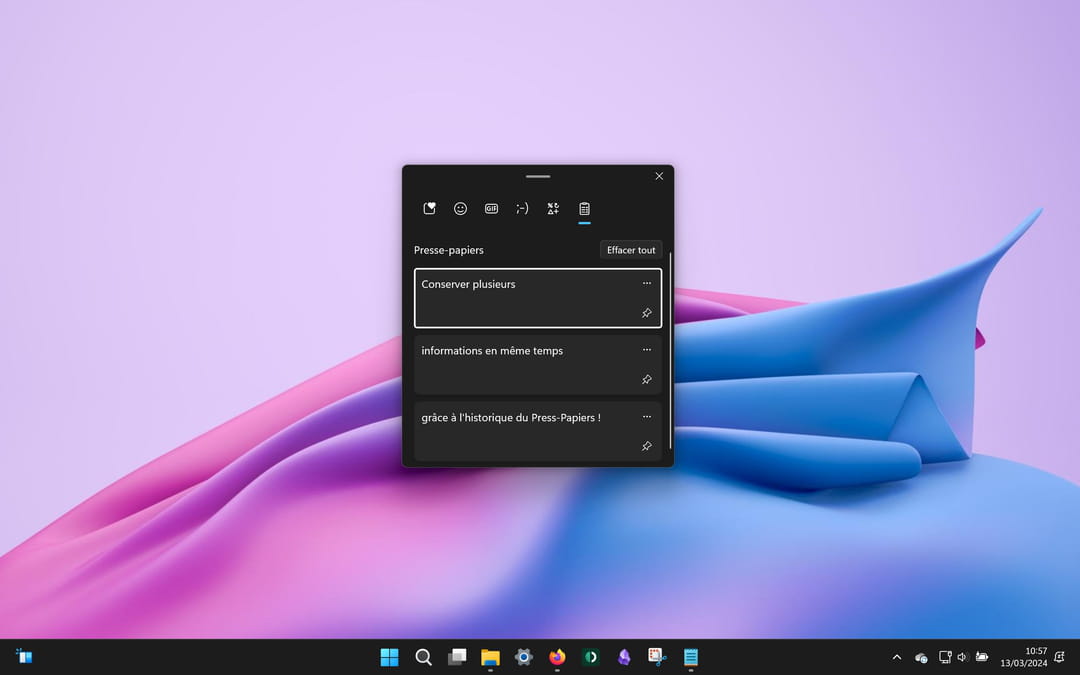
Task: Open more options for 'informations en même temps'
Action: pos(647,350)
